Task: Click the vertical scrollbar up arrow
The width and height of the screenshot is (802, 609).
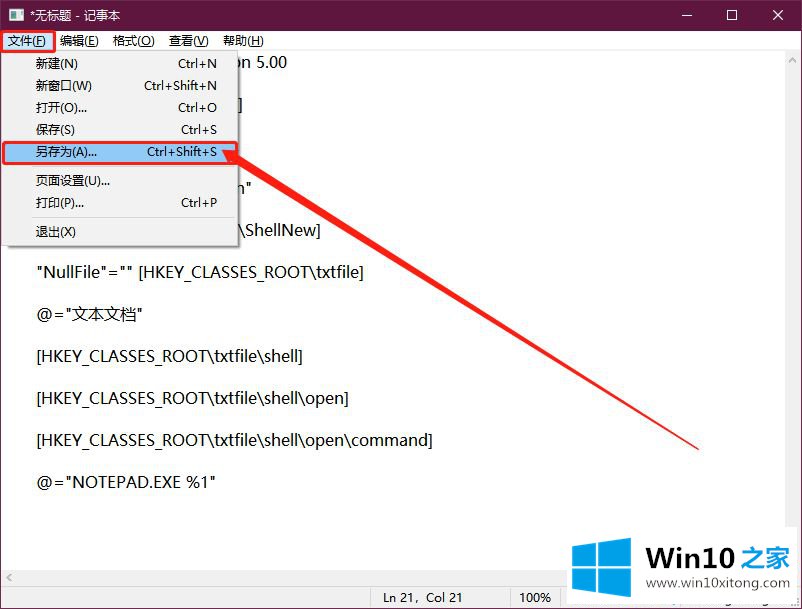Action: click(x=792, y=60)
